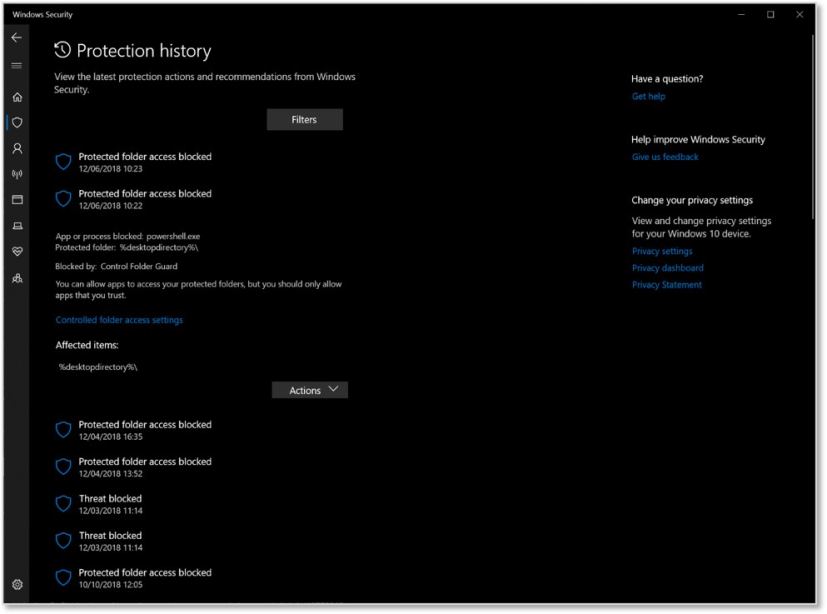Click the Home icon in sidebar
Viewport: 827px width, 614px height.
(18, 99)
